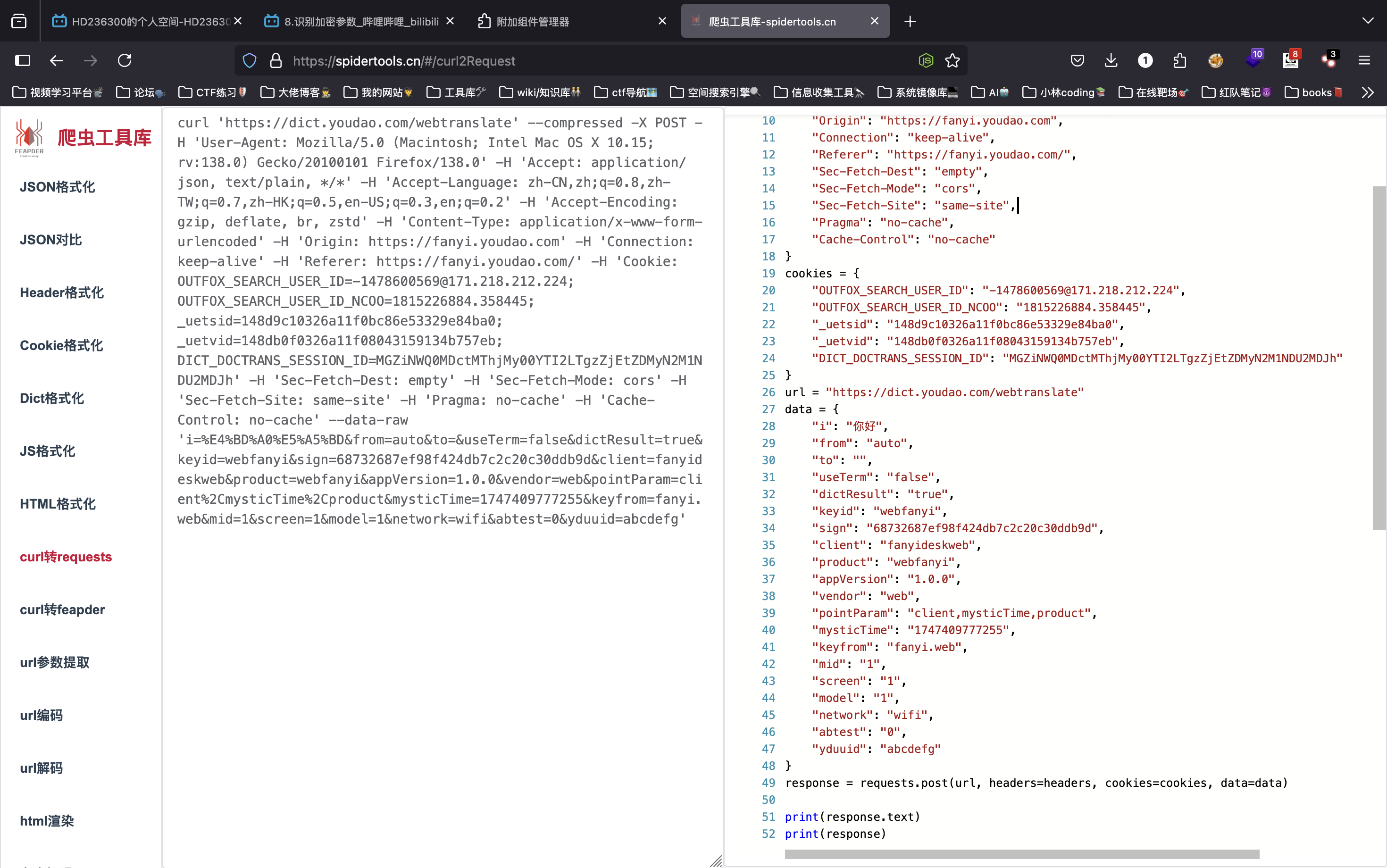
Task: Click the tracking protection shield icon
Action: 249,60
